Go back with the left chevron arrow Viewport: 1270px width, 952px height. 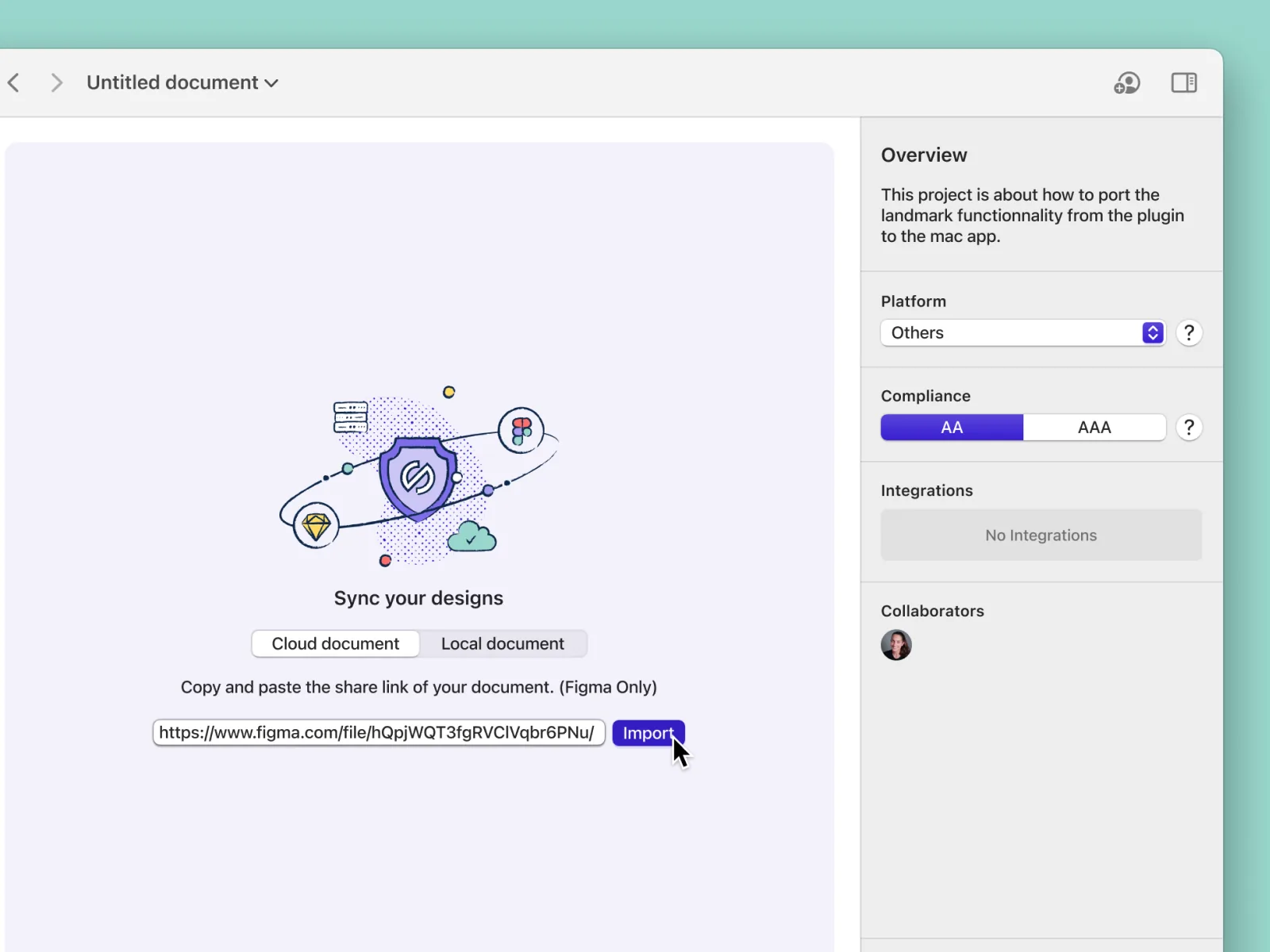coord(13,83)
